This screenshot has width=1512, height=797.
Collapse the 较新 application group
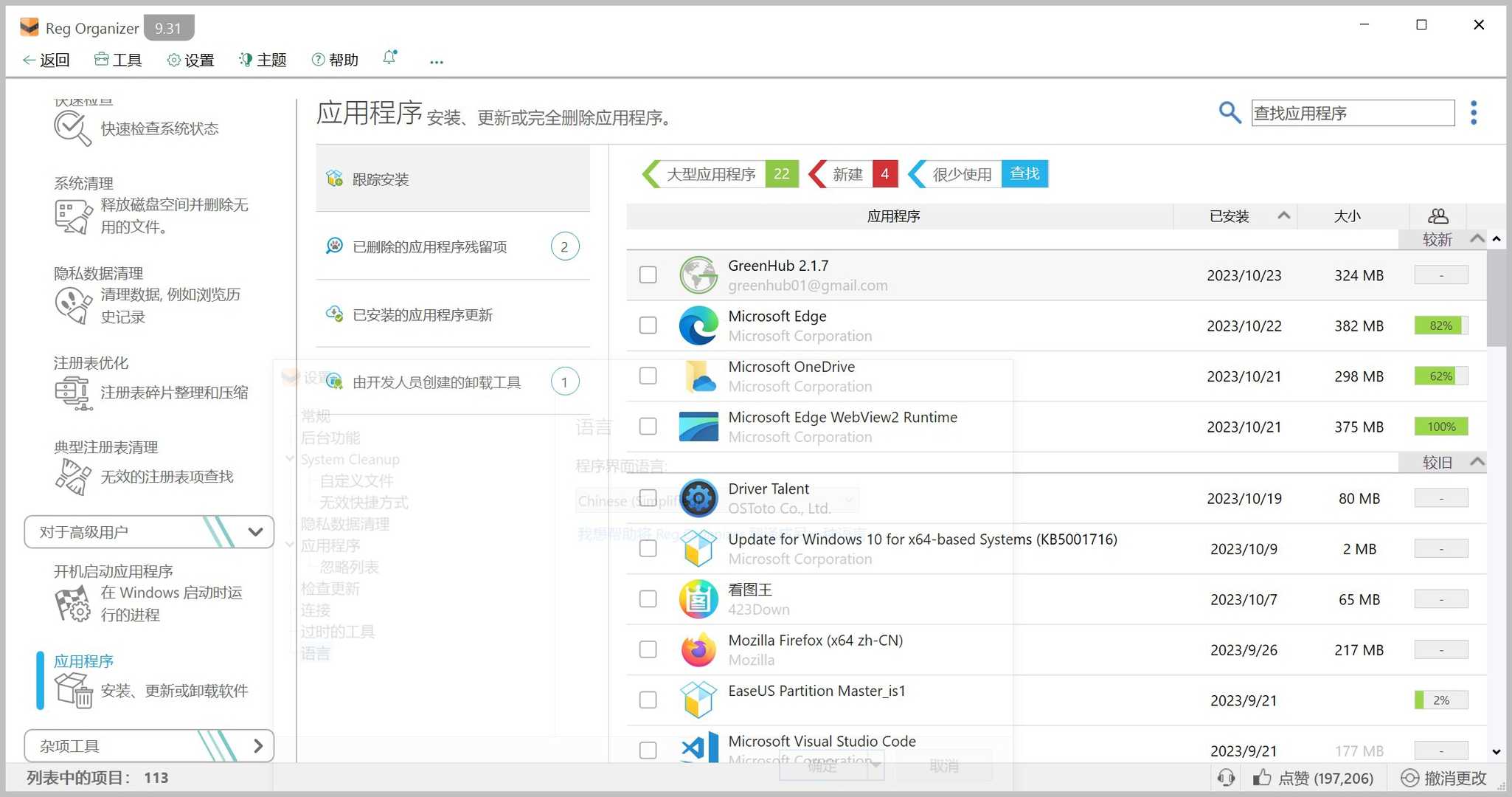coord(1477,238)
